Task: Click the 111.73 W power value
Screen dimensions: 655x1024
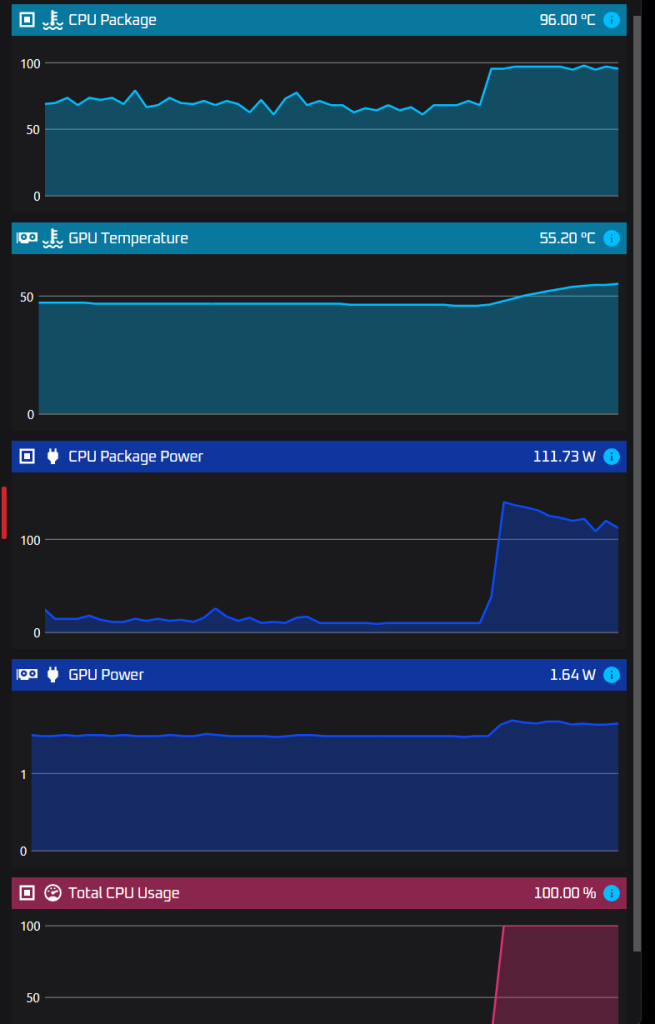Action: [564, 457]
